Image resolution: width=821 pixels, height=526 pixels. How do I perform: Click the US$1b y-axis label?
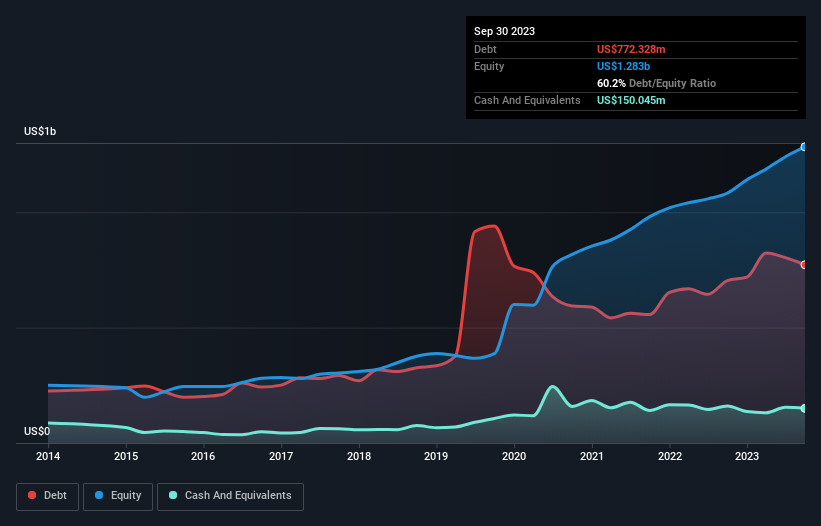[x=40, y=131]
